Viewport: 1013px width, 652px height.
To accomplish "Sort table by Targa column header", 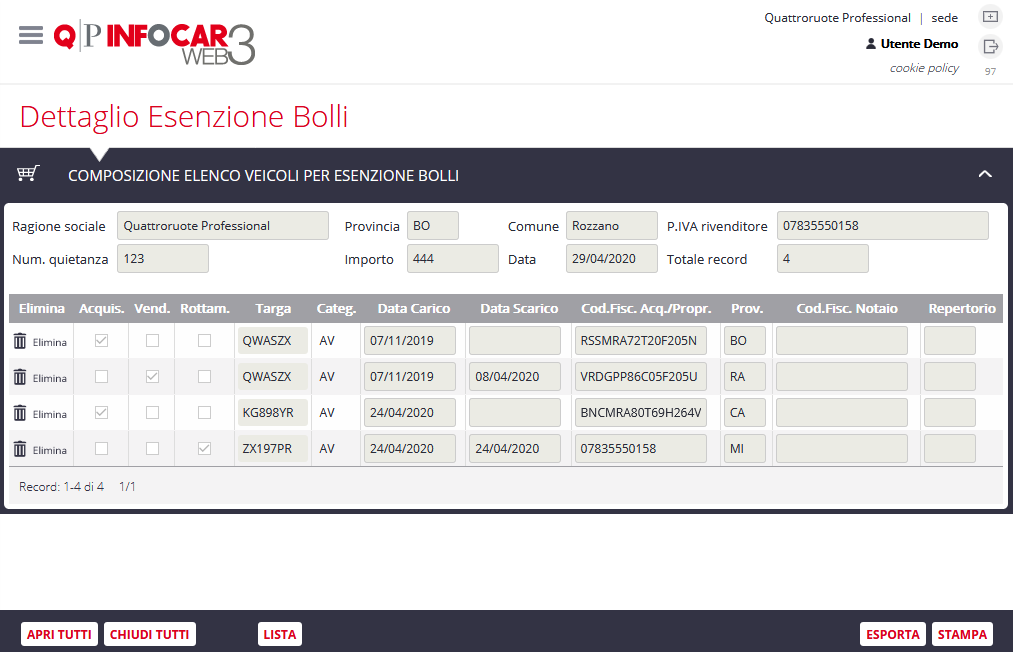I will pos(273,309).
